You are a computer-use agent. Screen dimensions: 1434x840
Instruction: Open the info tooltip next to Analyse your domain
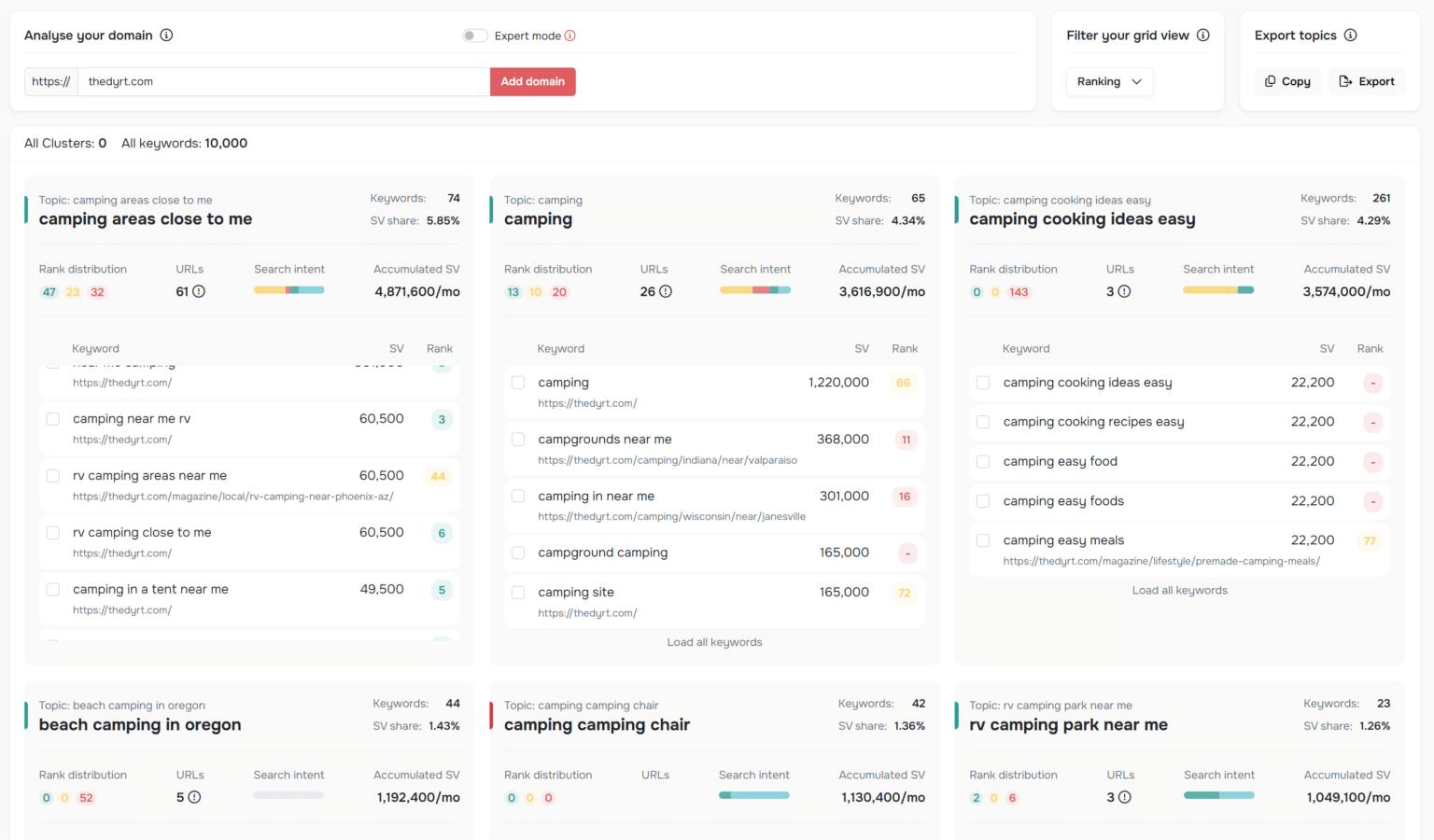pyautogui.click(x=167, y=35)
